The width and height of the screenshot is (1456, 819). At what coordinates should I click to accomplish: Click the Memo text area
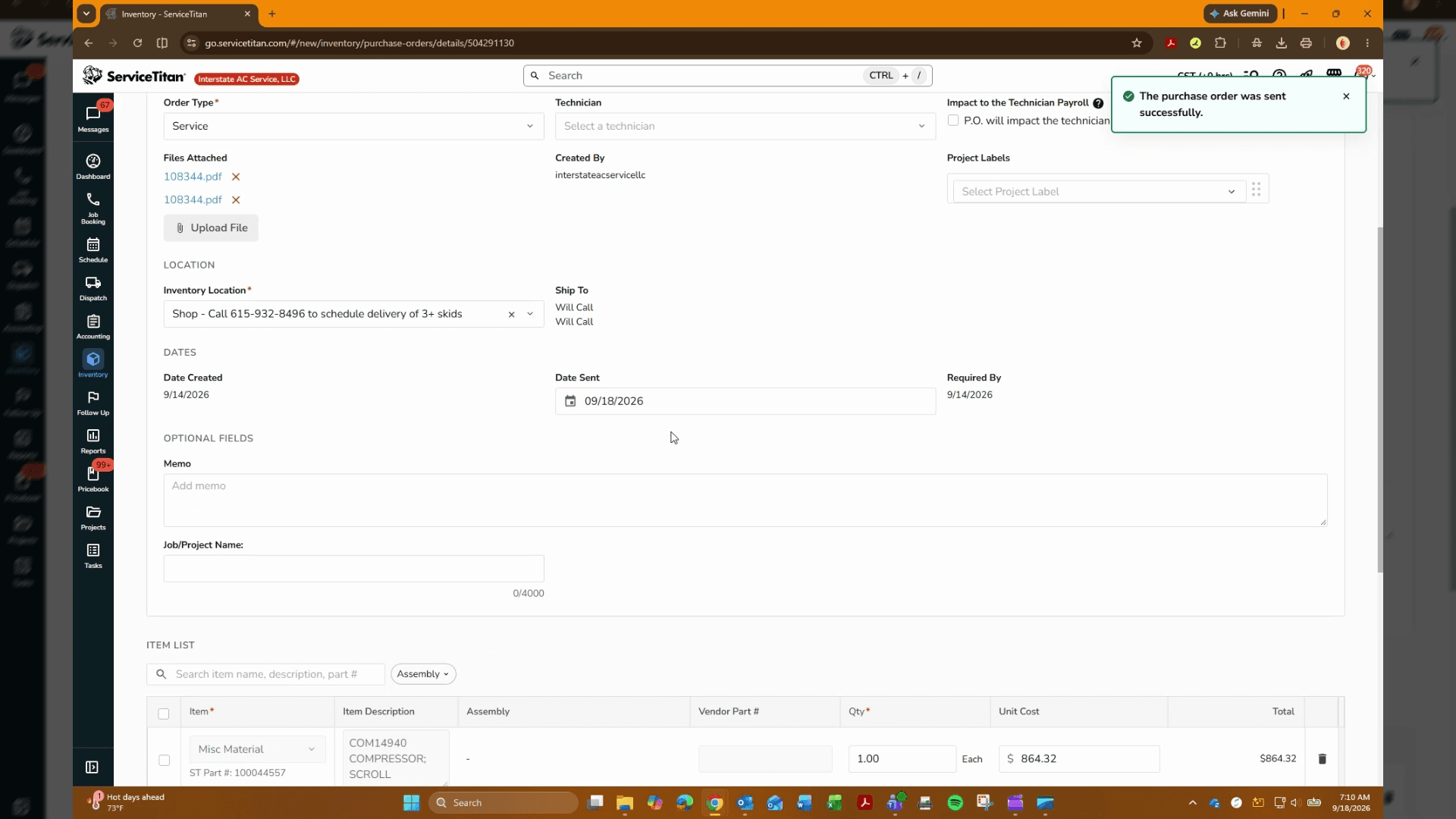(745, 500)
